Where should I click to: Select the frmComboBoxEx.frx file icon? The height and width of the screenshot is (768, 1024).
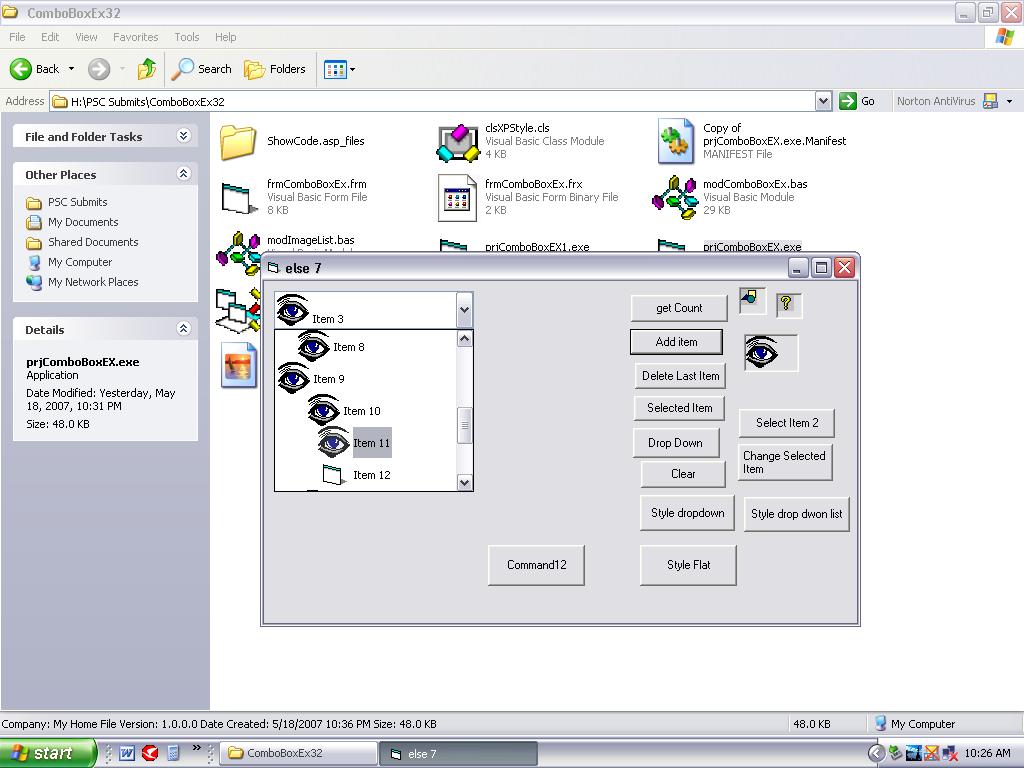(x=458, y=197)
